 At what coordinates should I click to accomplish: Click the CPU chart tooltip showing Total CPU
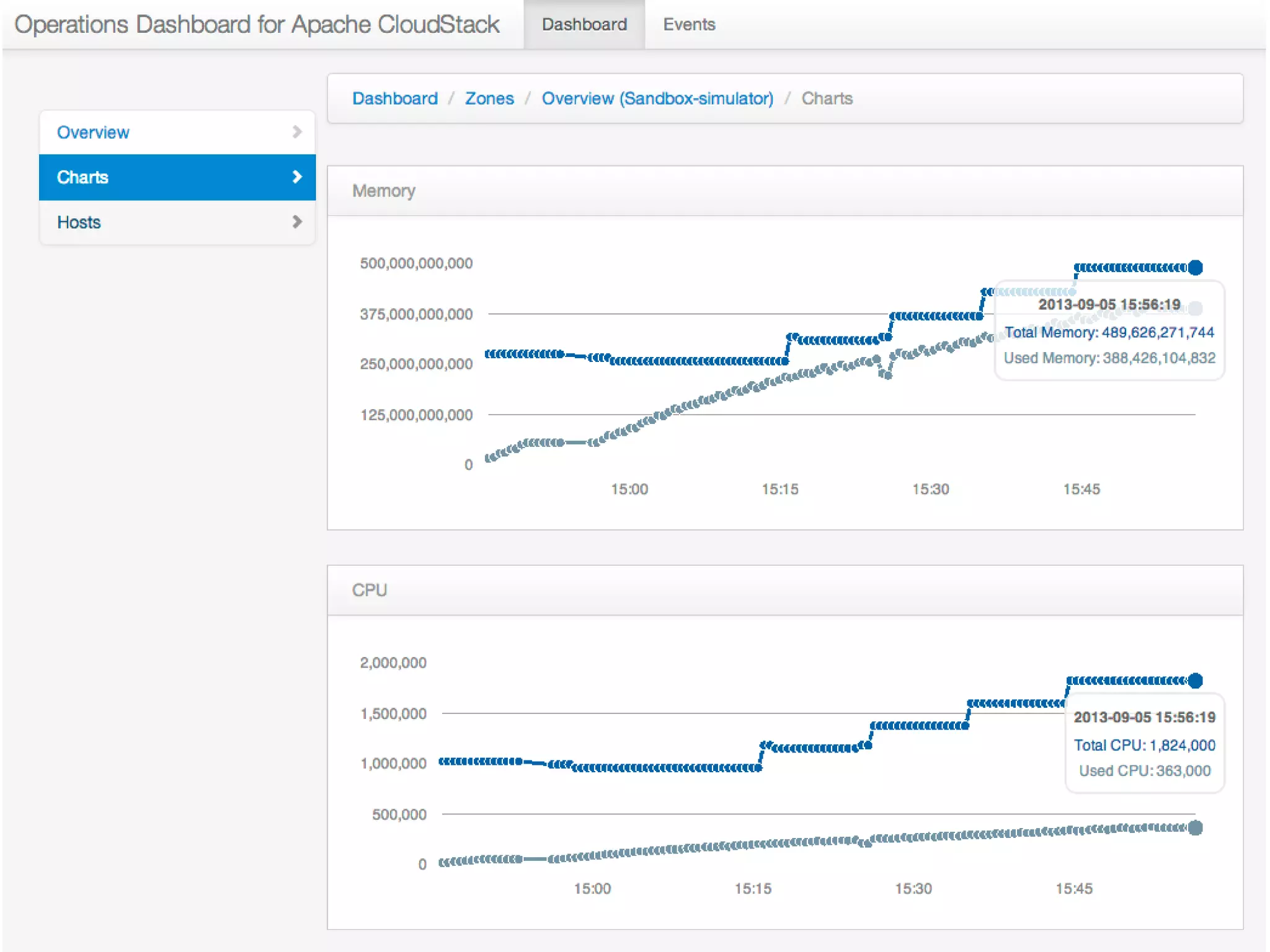(1143, 744)
